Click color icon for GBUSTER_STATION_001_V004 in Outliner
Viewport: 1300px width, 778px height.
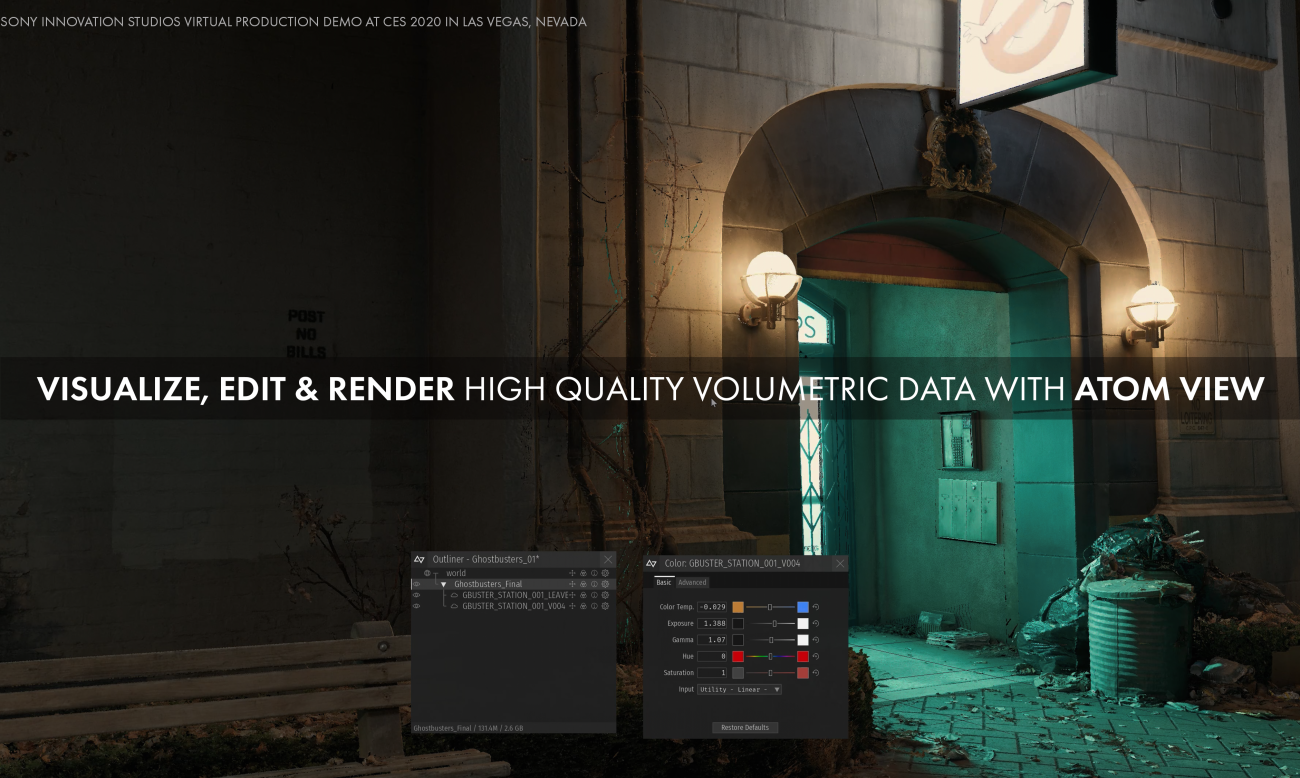pyautogui.click(x=583, y=606)
